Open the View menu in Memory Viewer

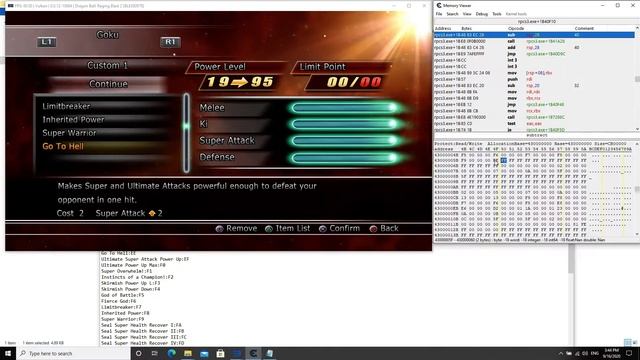(x=467, y=14)
